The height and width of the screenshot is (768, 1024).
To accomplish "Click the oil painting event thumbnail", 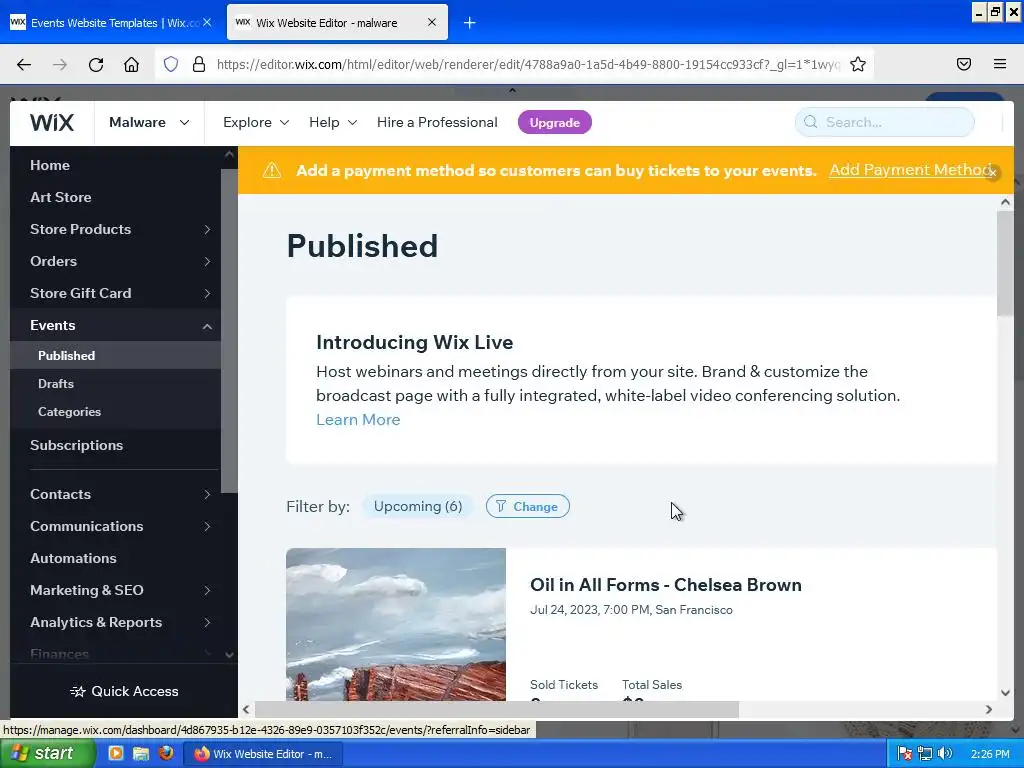I will [396, 624].
